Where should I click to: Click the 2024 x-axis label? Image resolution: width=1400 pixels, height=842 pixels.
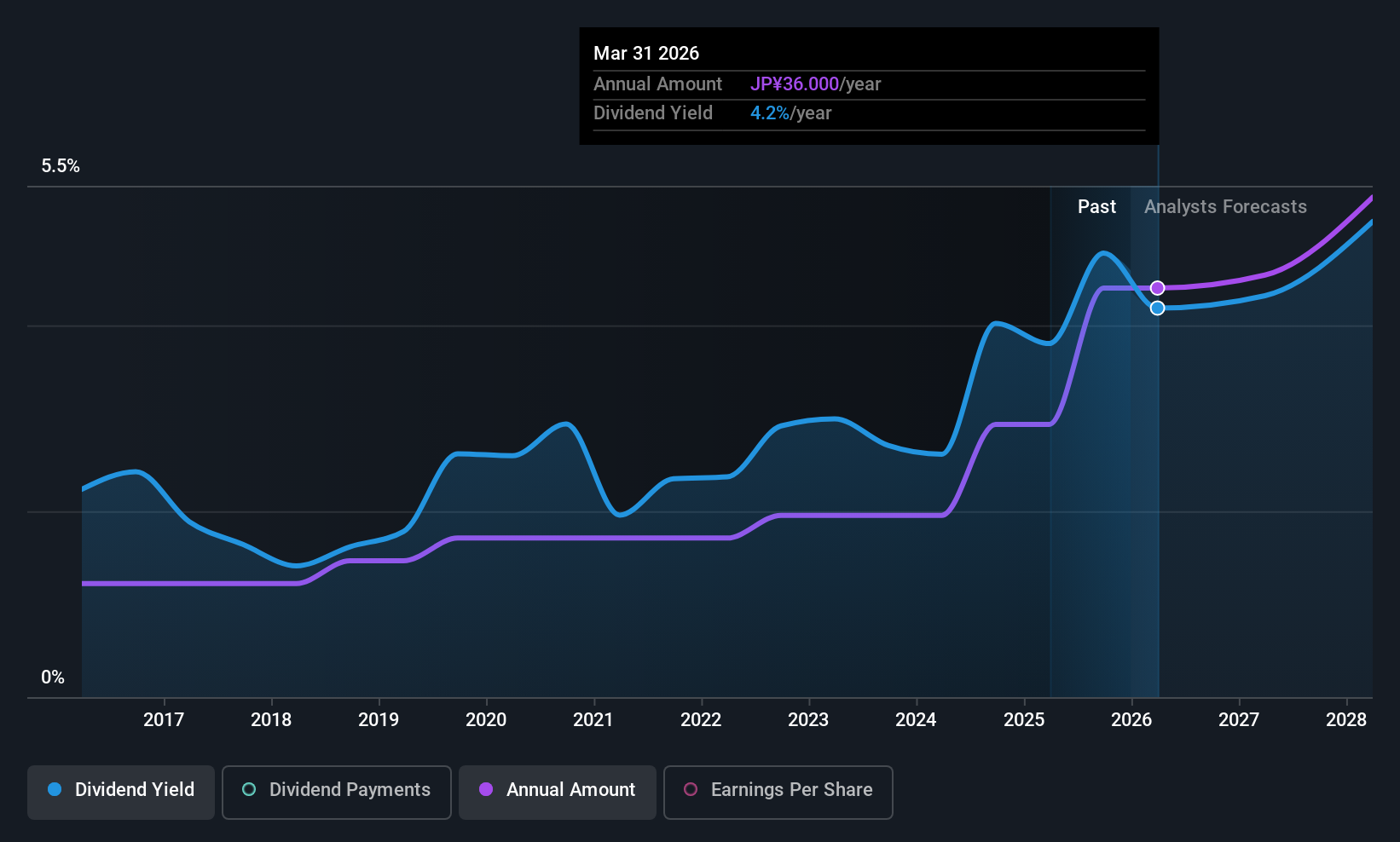tap(916, 719)
